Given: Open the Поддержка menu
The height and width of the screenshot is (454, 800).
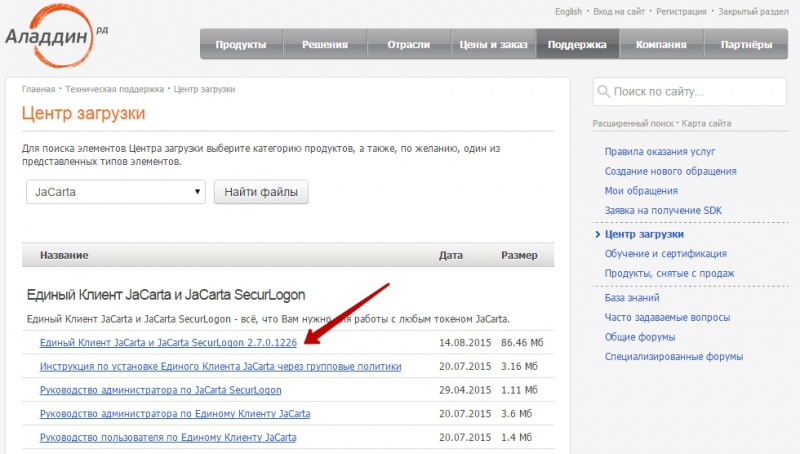Looking at the screenshot, I should (x=577, y=44).
